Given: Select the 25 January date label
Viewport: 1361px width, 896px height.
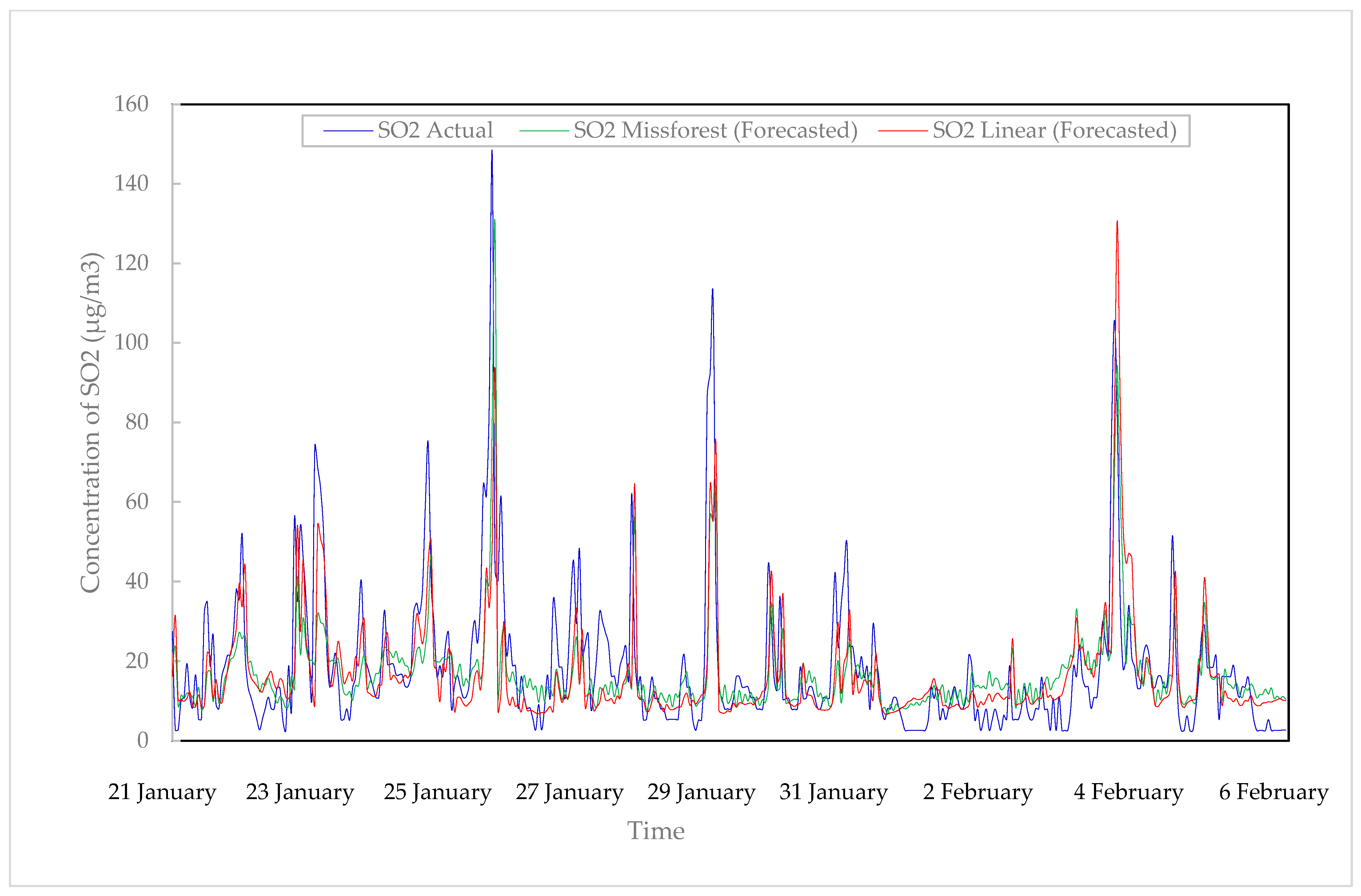Looking at the screenshot, I should [x=437, y=792].
